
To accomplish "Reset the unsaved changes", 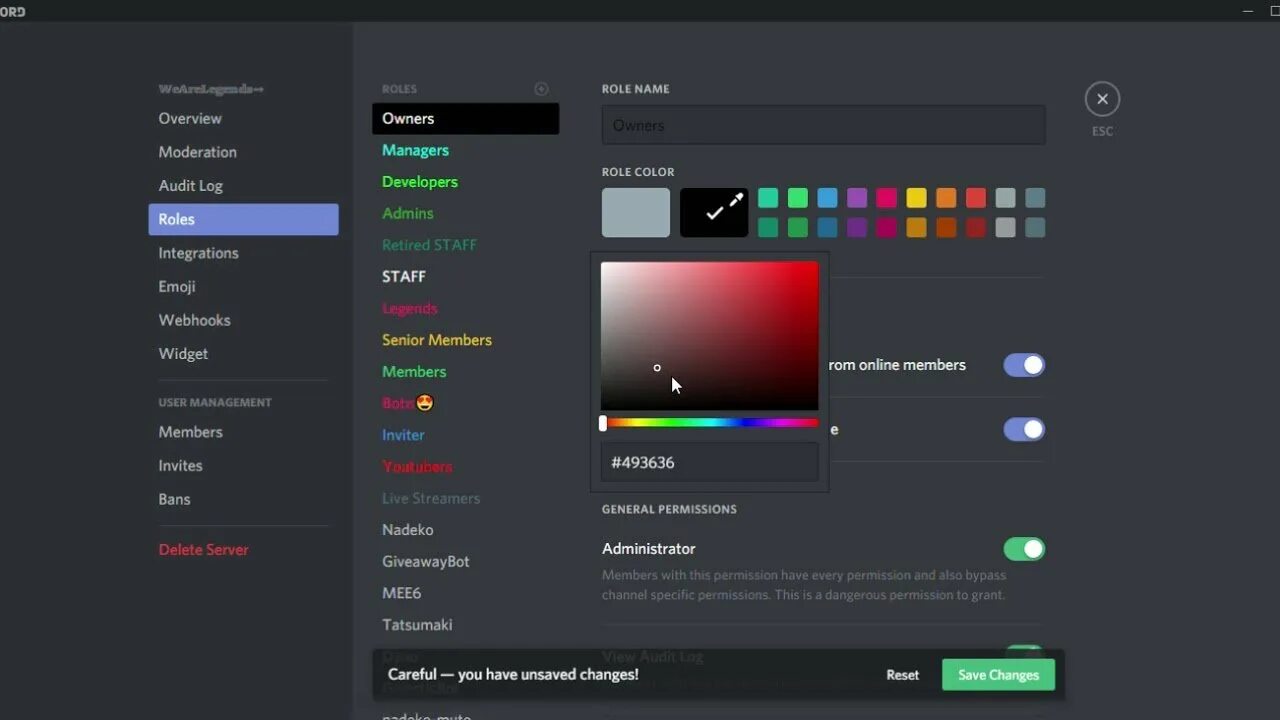I will click(902, 675).
